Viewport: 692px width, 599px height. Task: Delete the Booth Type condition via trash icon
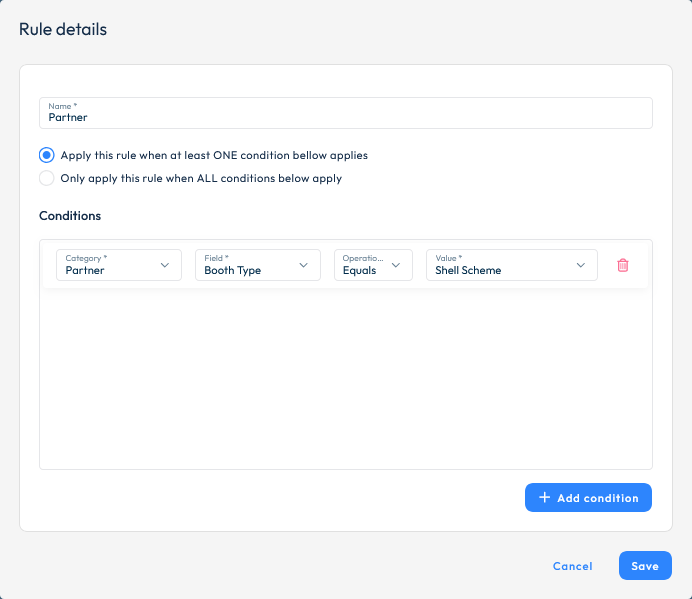tap(623, 265)
